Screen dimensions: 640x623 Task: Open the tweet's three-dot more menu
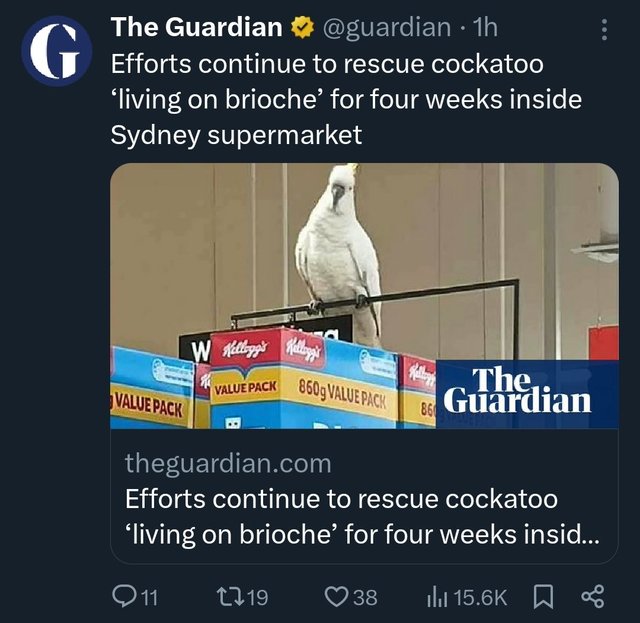[x=605, y=29]
